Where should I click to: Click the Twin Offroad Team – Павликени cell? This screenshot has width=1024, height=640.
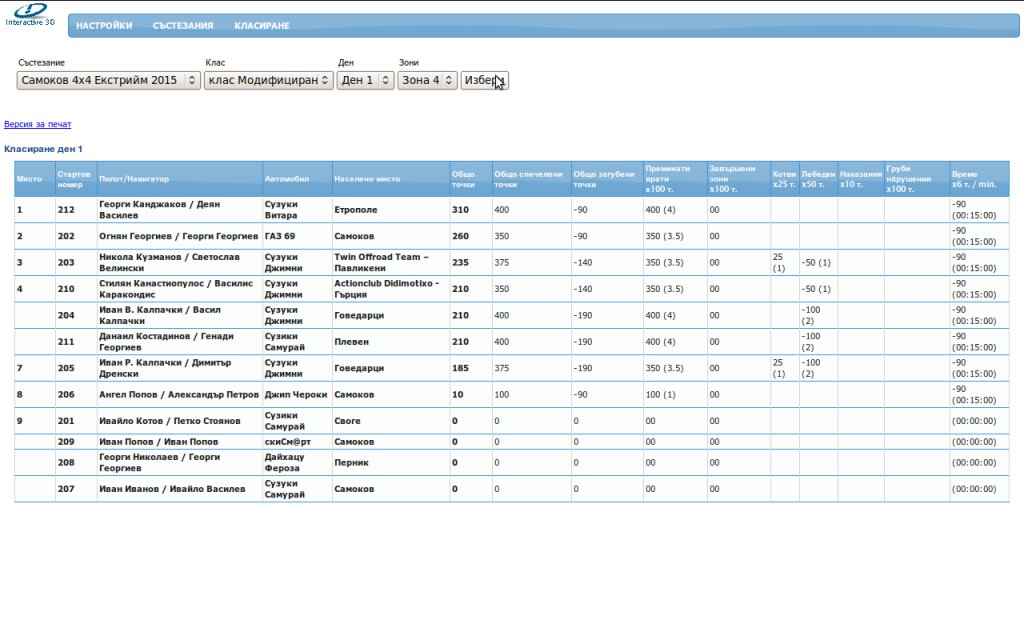381,262
